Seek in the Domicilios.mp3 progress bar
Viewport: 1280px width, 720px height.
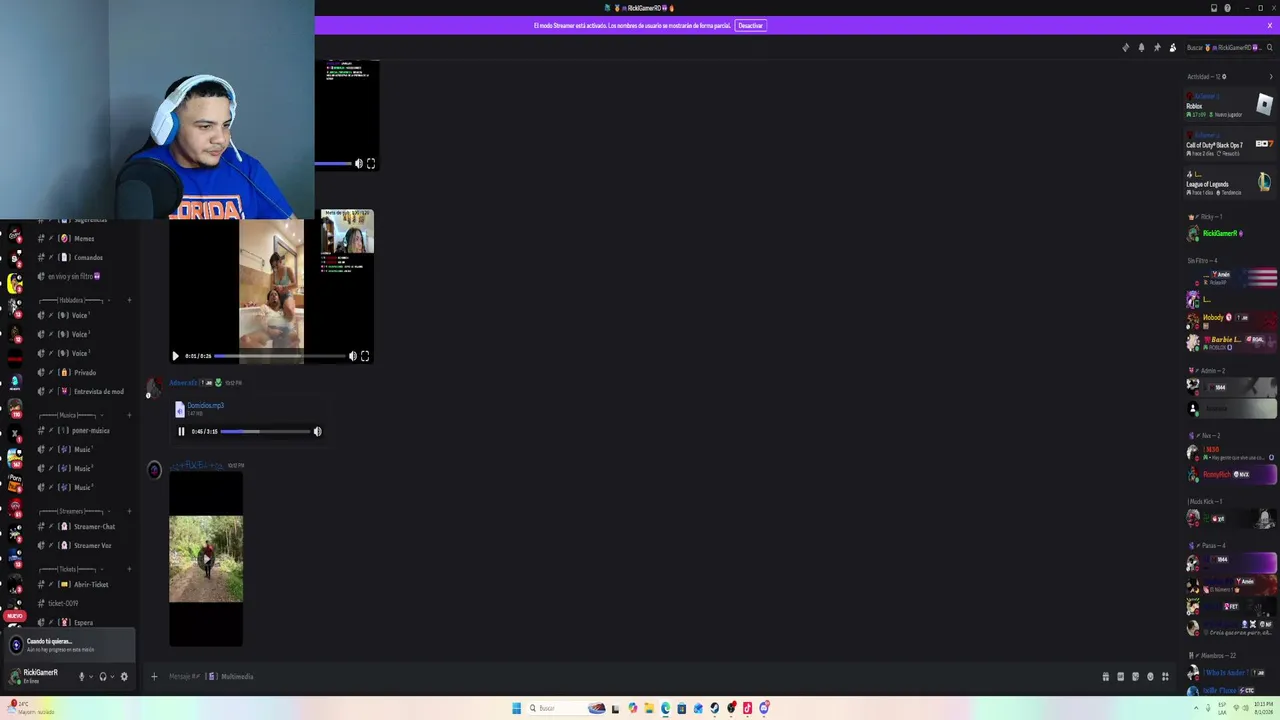[x=265, y=431]
